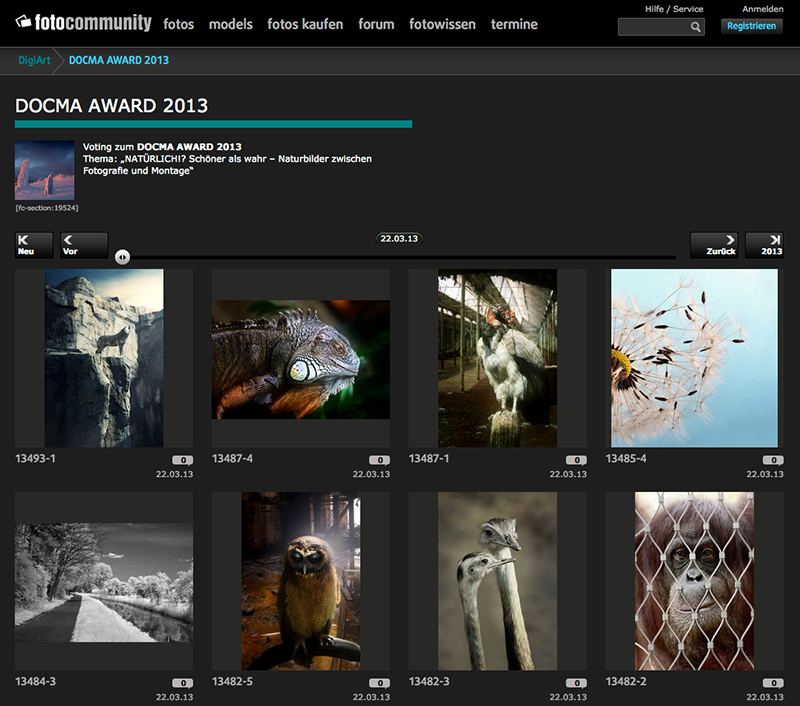Click the [fc-section:19524] text

pos(46,208)
